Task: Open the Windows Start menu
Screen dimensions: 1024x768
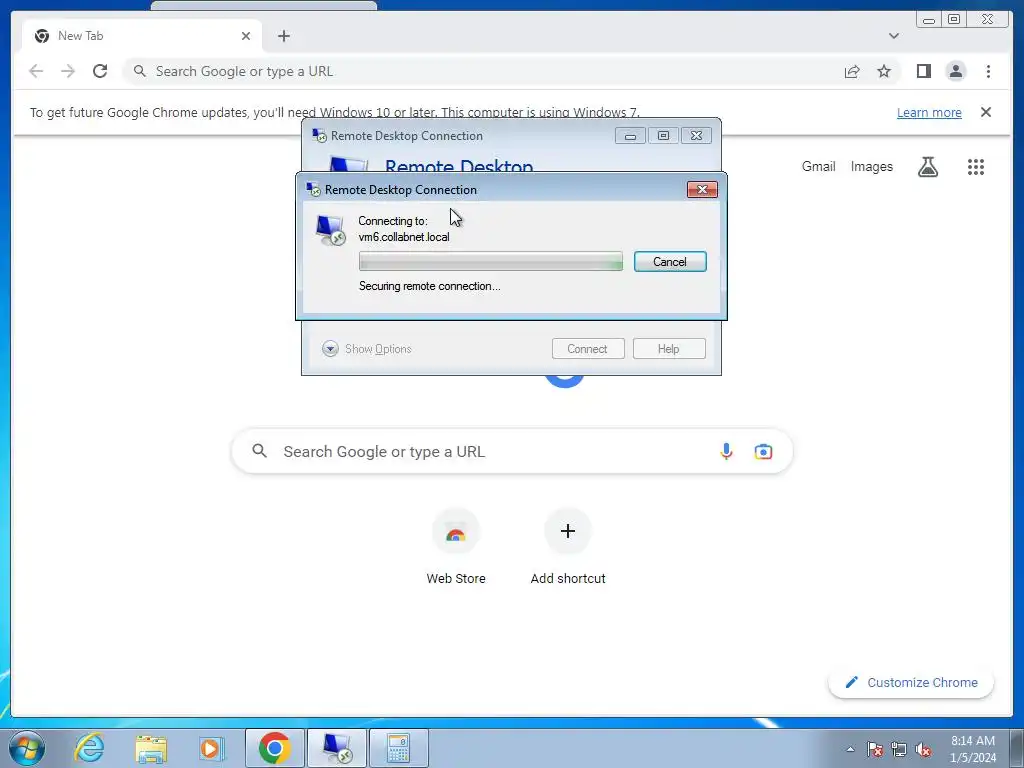Action: point(26,748)
